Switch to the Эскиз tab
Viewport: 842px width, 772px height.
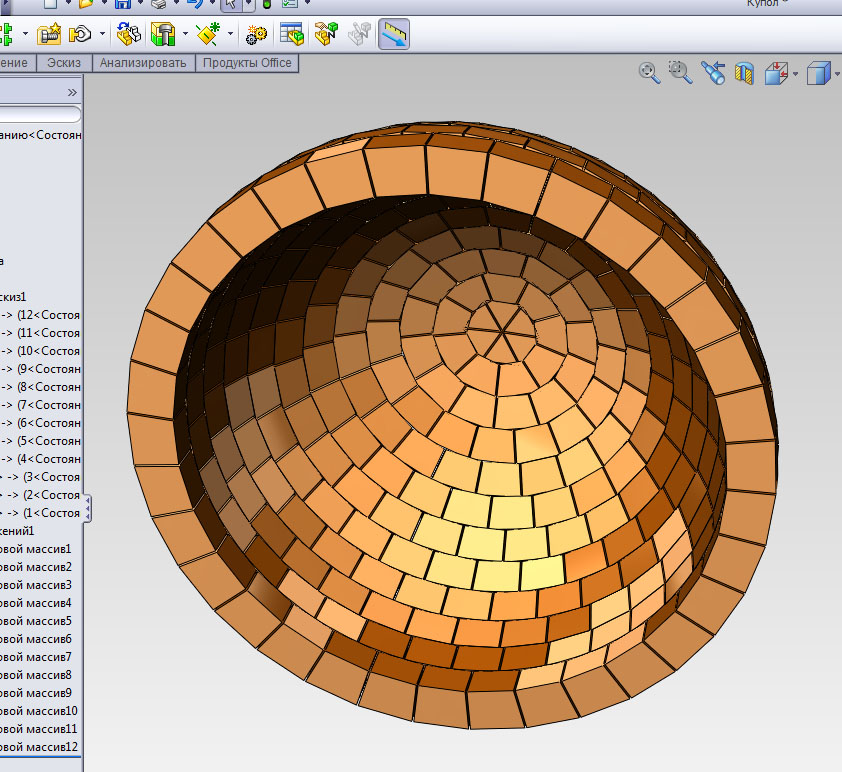tap(63, 63)
